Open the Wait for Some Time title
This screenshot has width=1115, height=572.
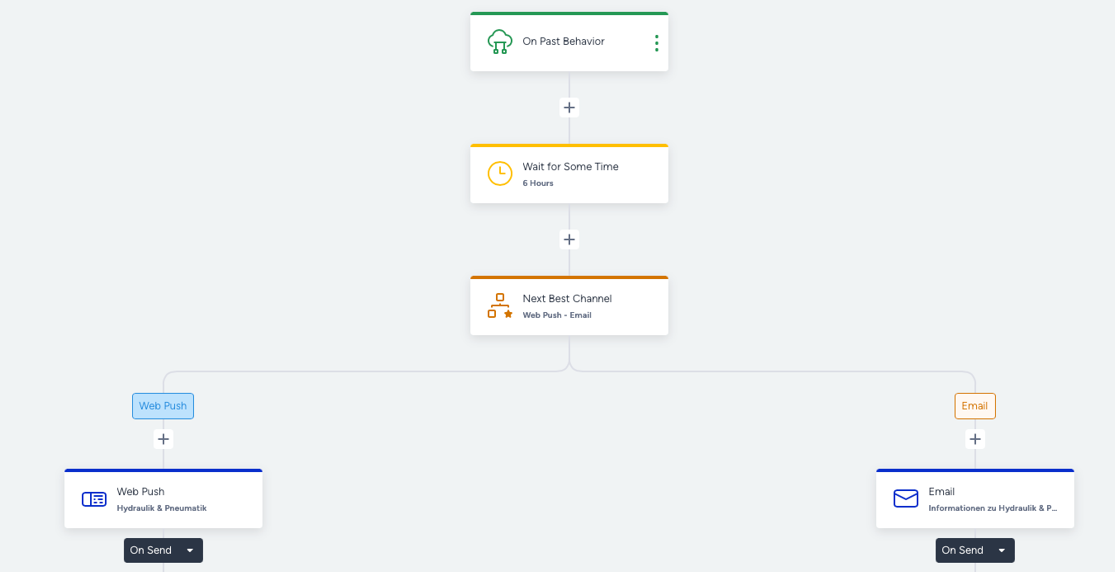click(570, 167)
